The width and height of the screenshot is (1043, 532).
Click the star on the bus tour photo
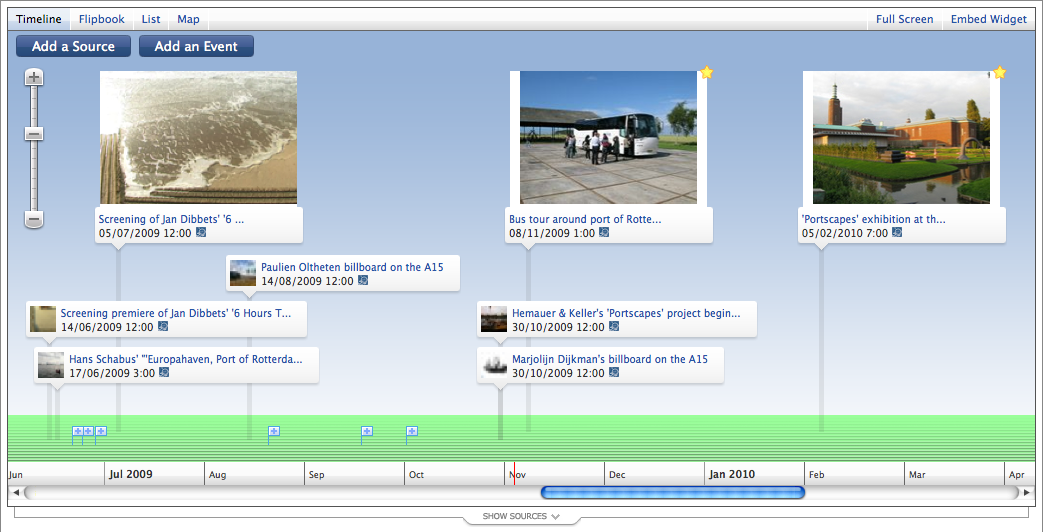click(706, 72)
